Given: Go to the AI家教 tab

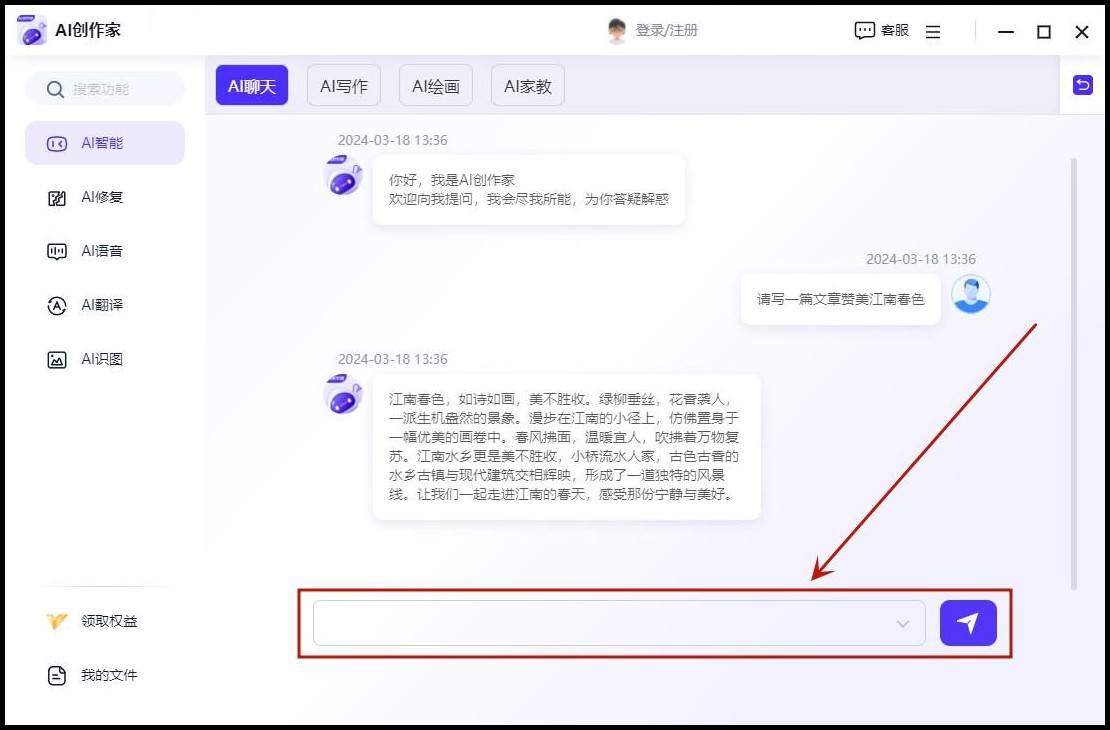Looking at the screenshot, I should tap(527, 86).
